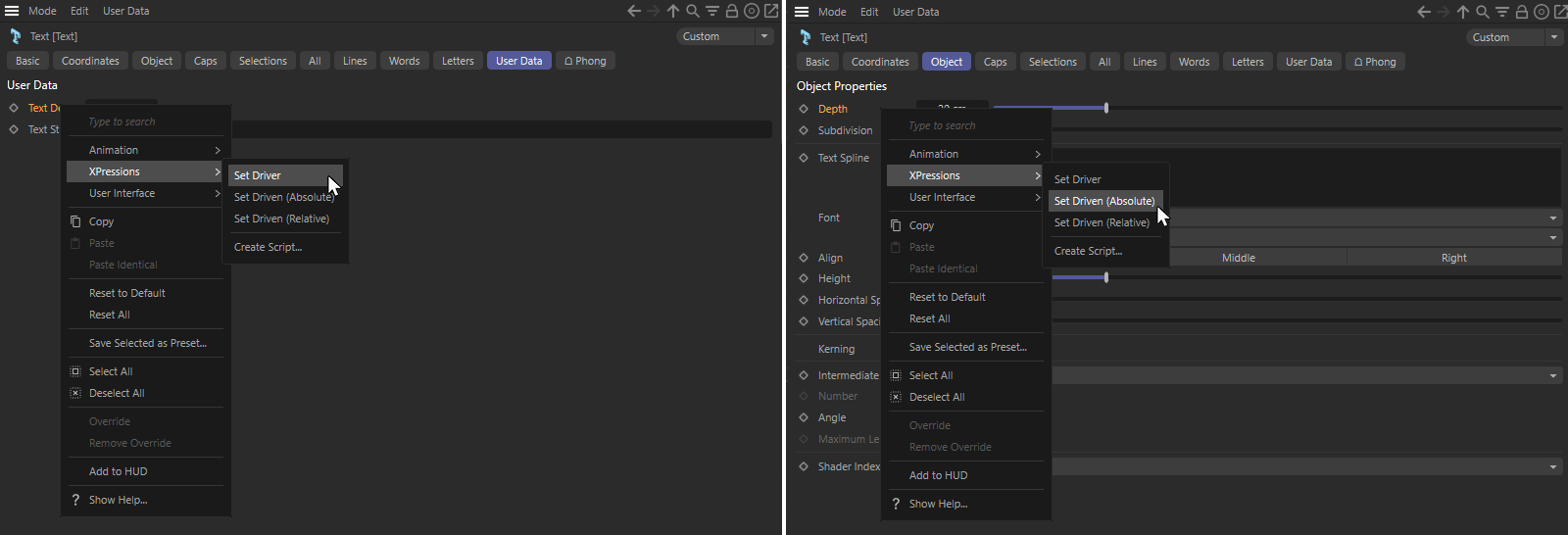
Task: Switch to the Caps tab in the right panel
Action: click(x=995, y=62)
